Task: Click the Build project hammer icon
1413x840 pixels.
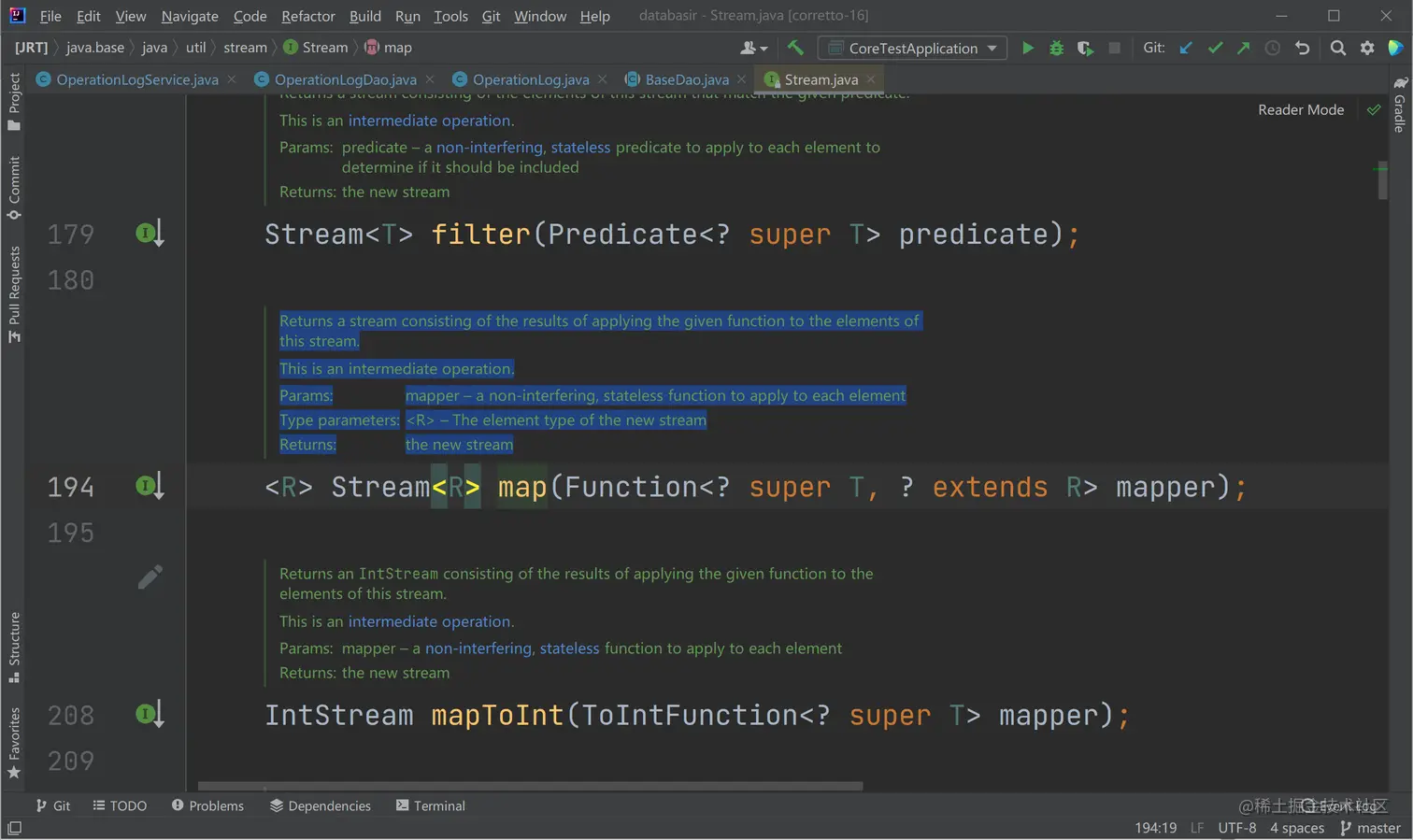Action: [795, 48]
